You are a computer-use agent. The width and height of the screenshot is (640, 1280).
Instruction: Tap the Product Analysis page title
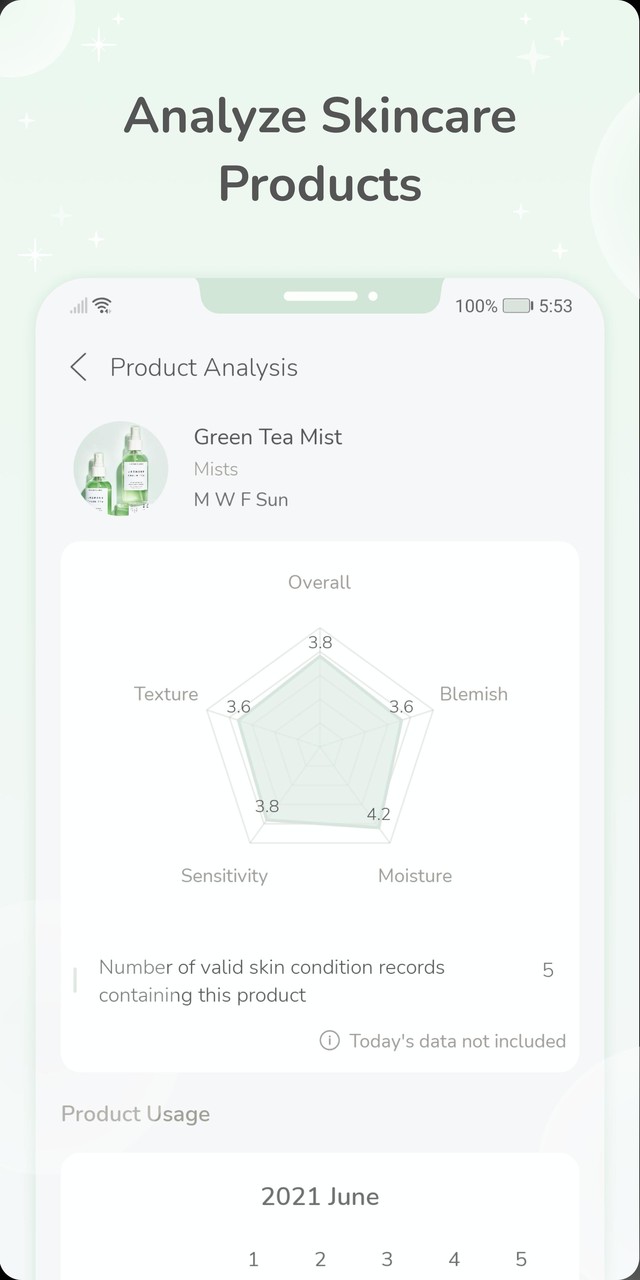point(204,367)
